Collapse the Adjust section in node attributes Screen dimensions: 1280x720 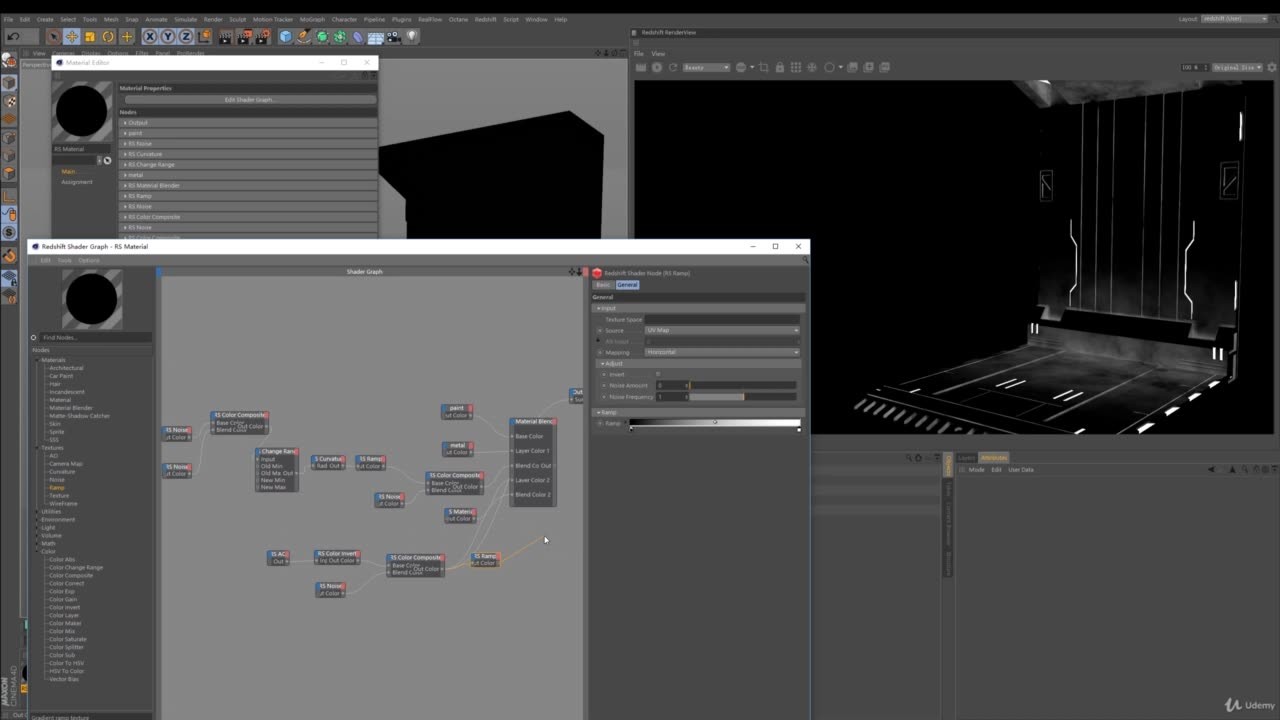602,363
